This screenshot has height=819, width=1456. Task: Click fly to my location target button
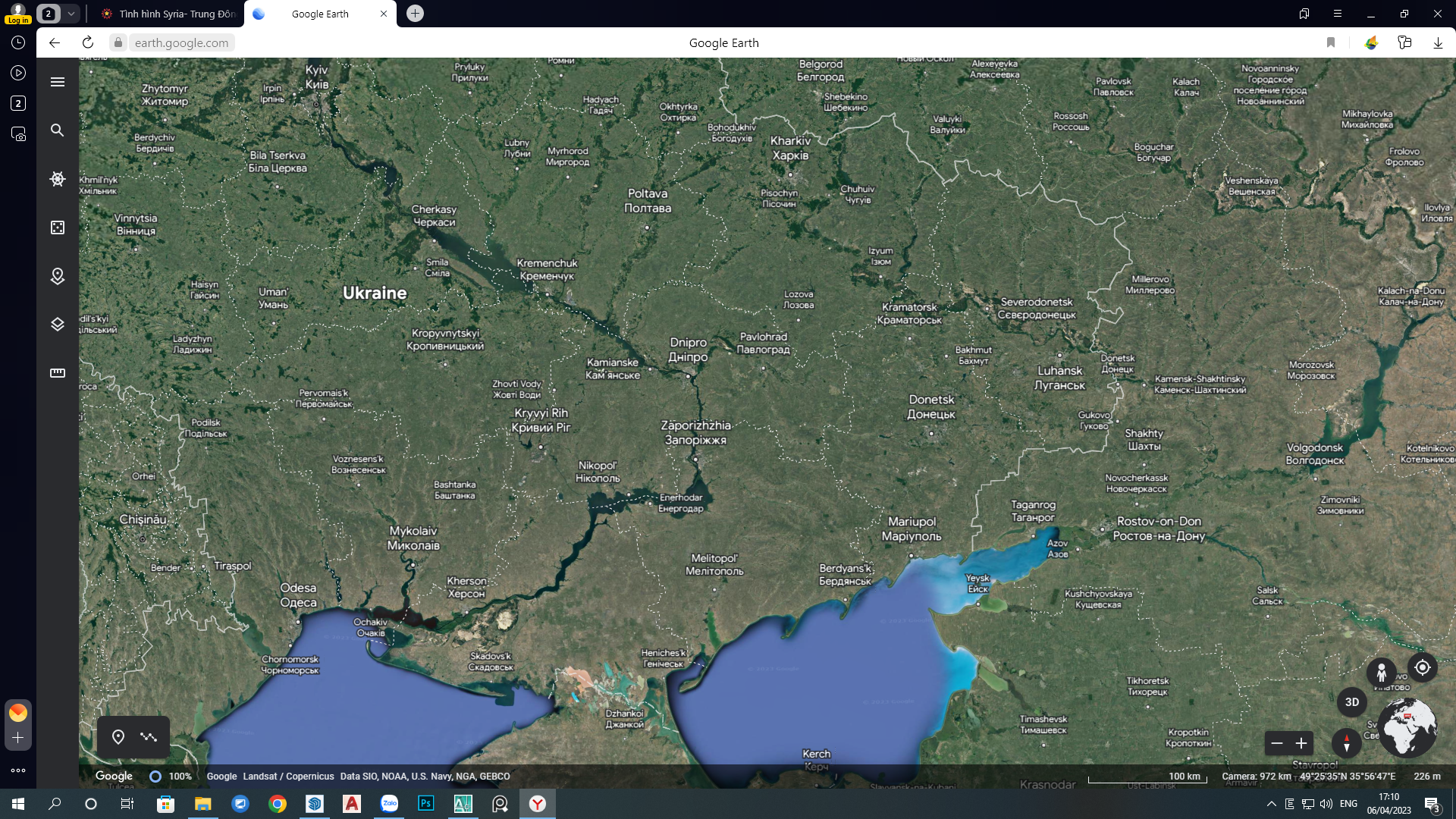[x=1423, y=667]
